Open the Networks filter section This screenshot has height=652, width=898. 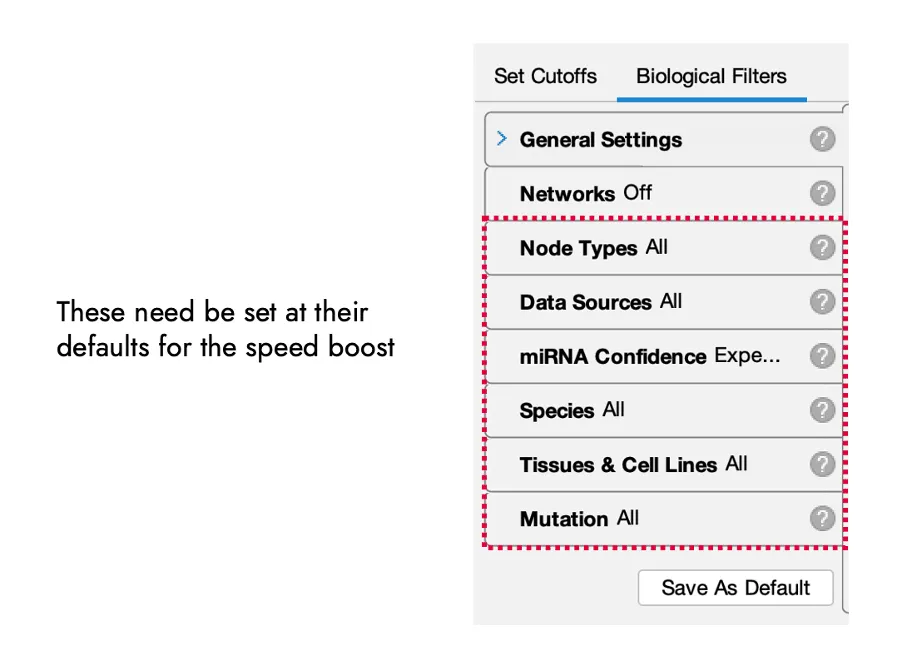pyautogui.click(x=585, y=193)
